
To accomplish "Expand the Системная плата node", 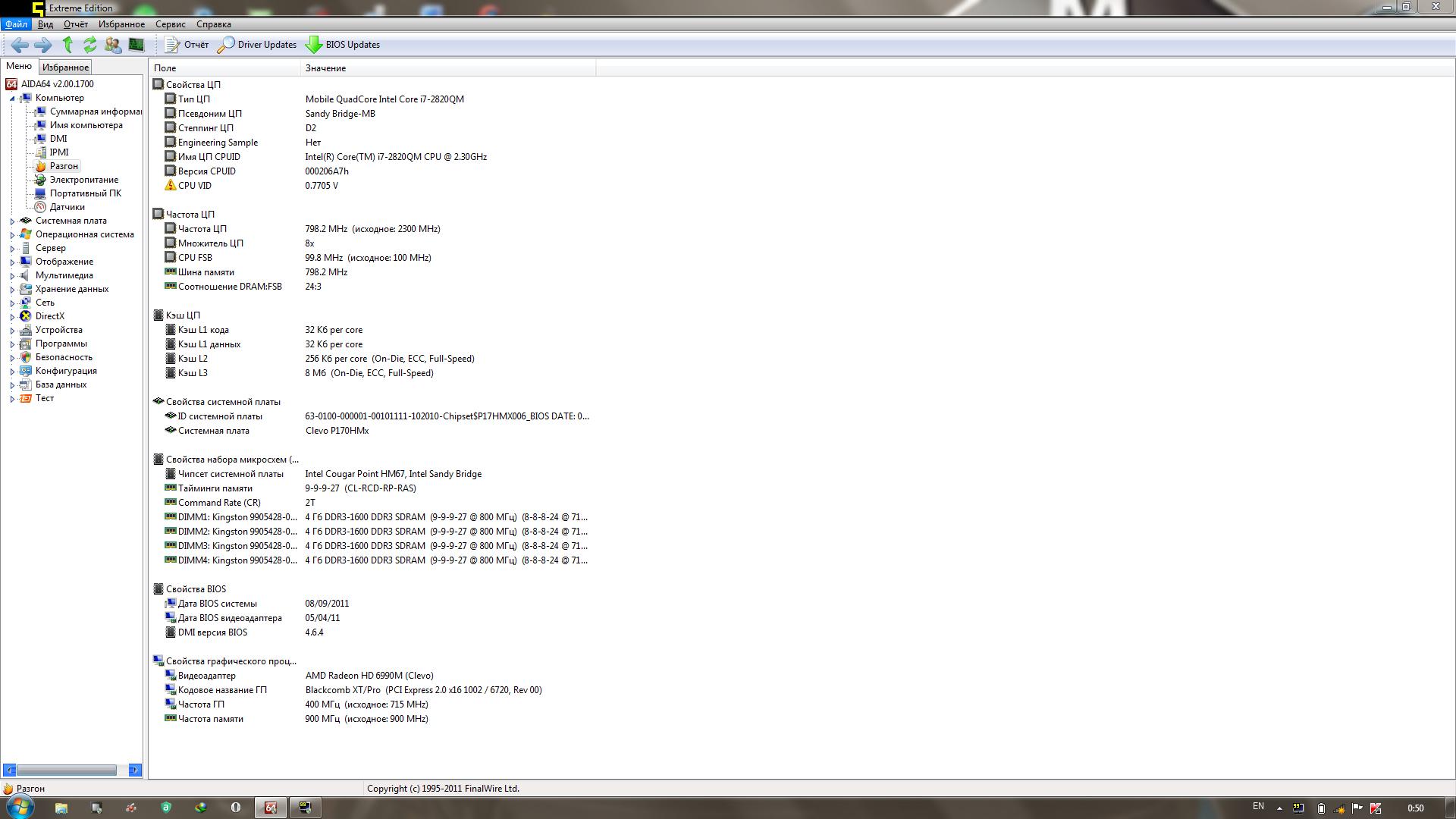I will [x=12, y=221].
